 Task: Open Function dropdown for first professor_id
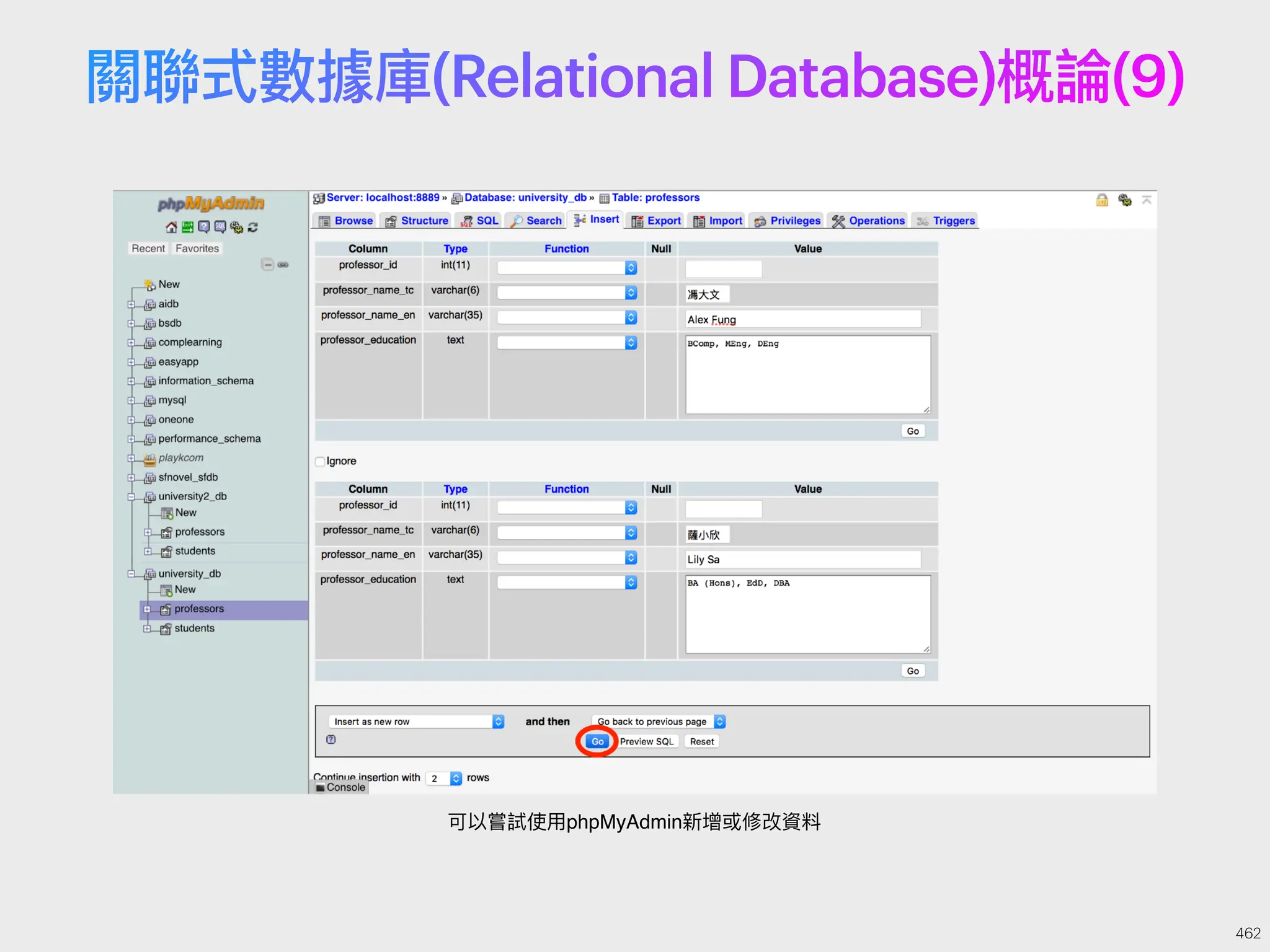[567, 268]
